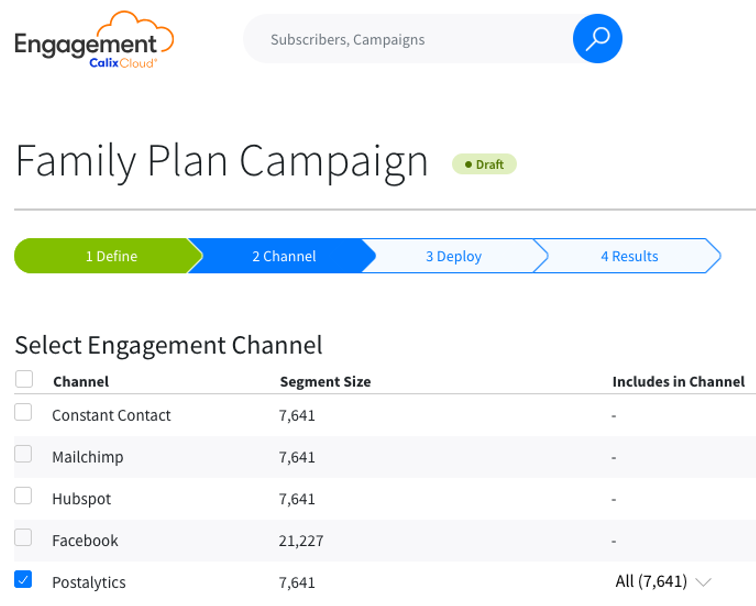Focus the Subscribers, Campaigns search field
Image resolution: width=756 pixels, height=606 pixels.
tap(407, 39)
